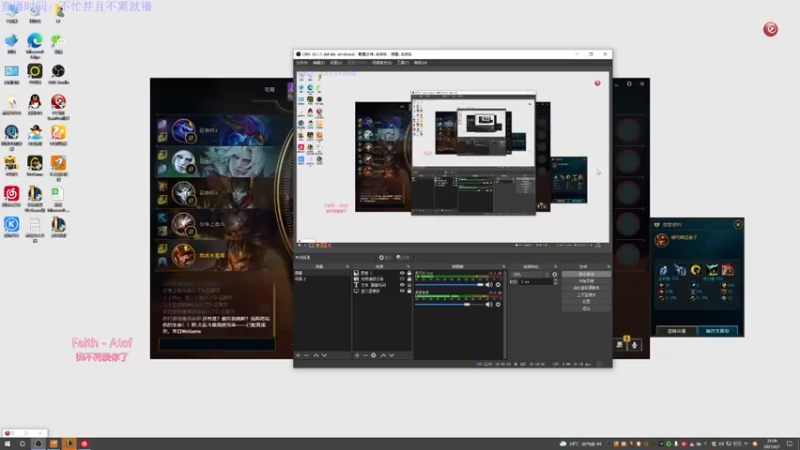Toggle visibility eye of the text source row
Viewport: 800px width, 450px height.
coord(402,285)
